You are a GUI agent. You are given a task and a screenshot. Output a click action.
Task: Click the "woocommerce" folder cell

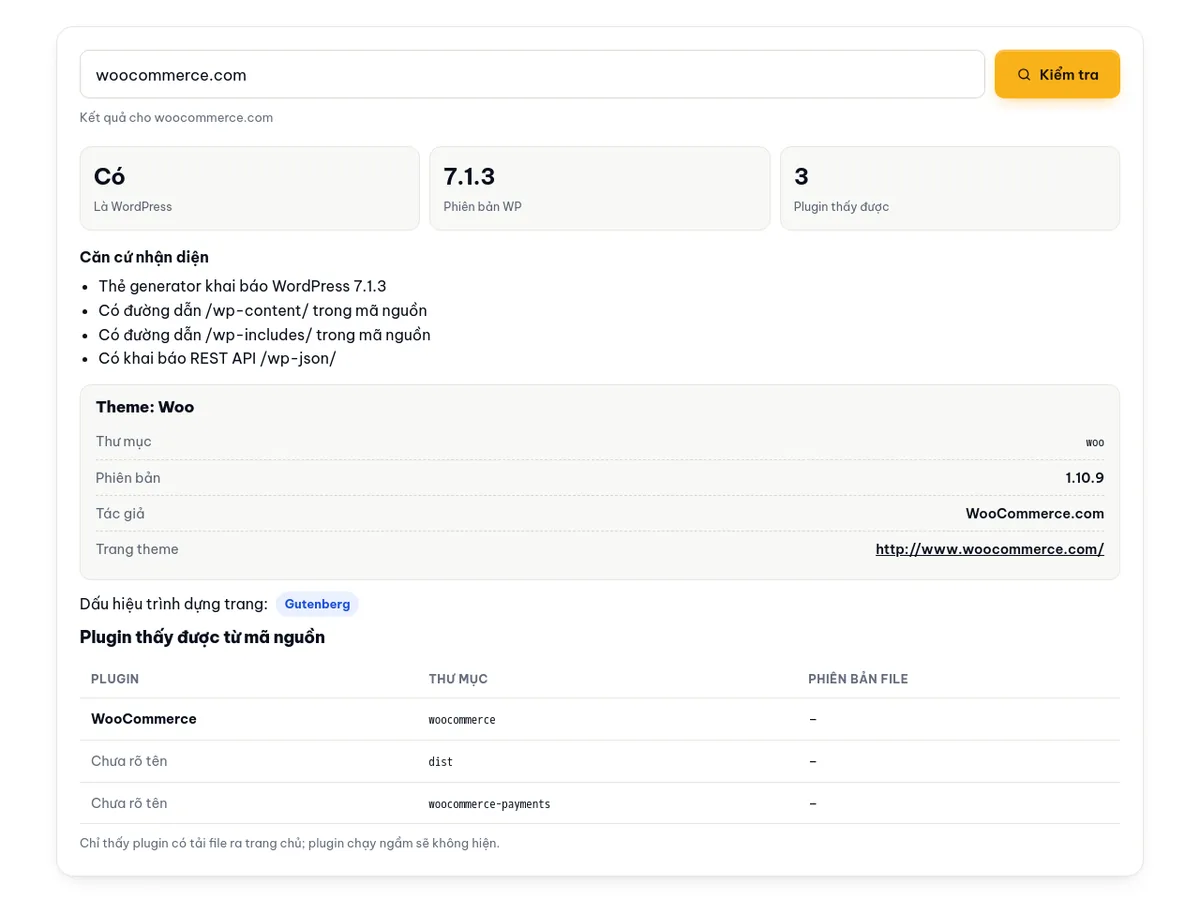(x=462, y=720)
